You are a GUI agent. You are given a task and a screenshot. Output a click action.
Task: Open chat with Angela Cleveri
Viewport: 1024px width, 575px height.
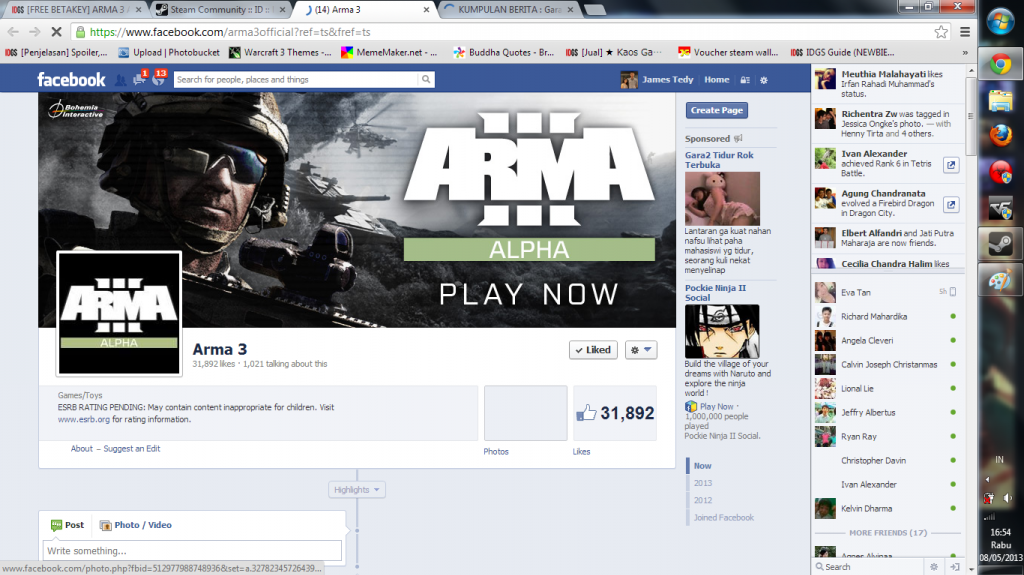click(888, 340)
